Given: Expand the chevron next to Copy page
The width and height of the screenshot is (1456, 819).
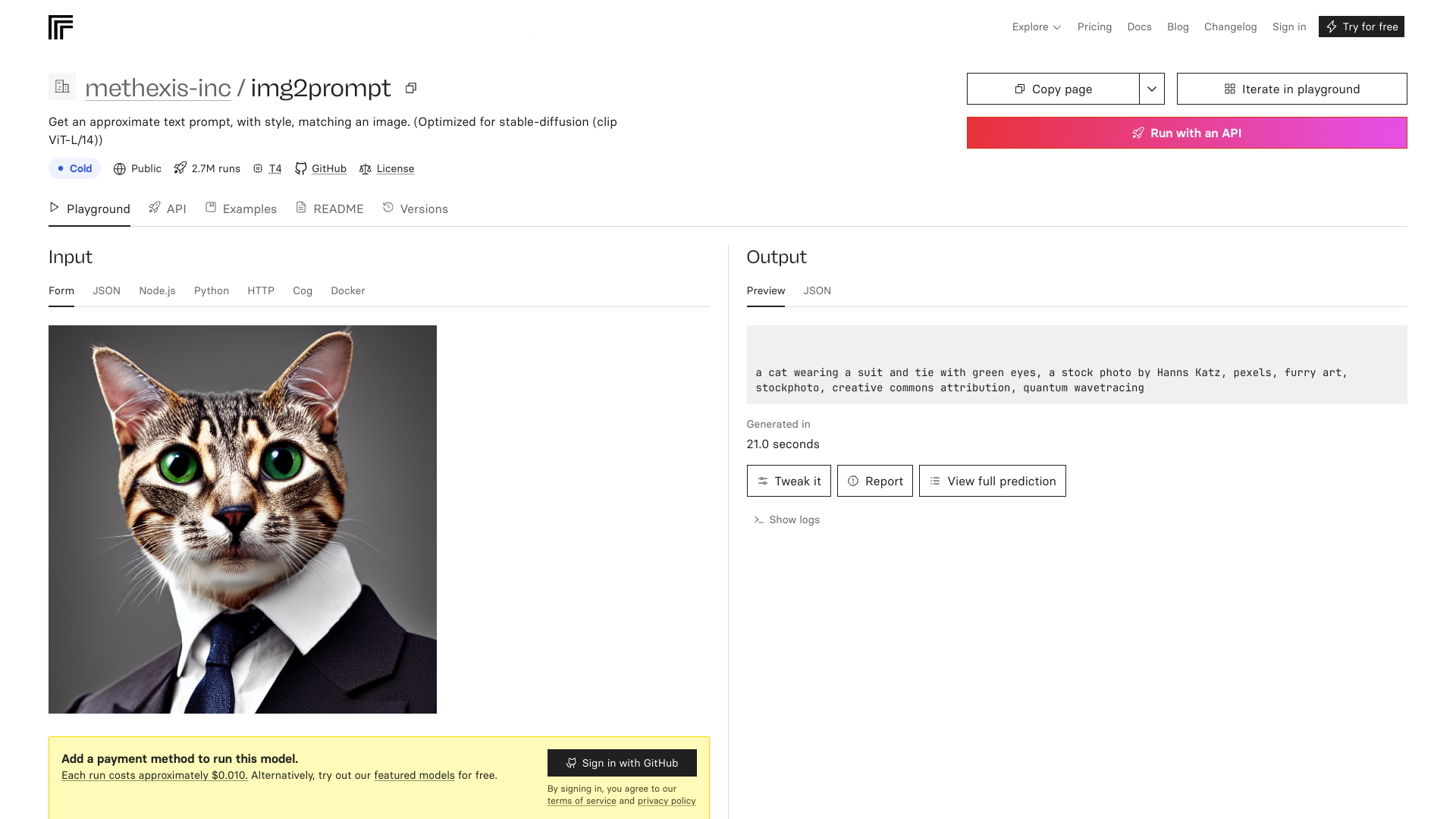Looking at the screenshot, I should coord(1152,89).
